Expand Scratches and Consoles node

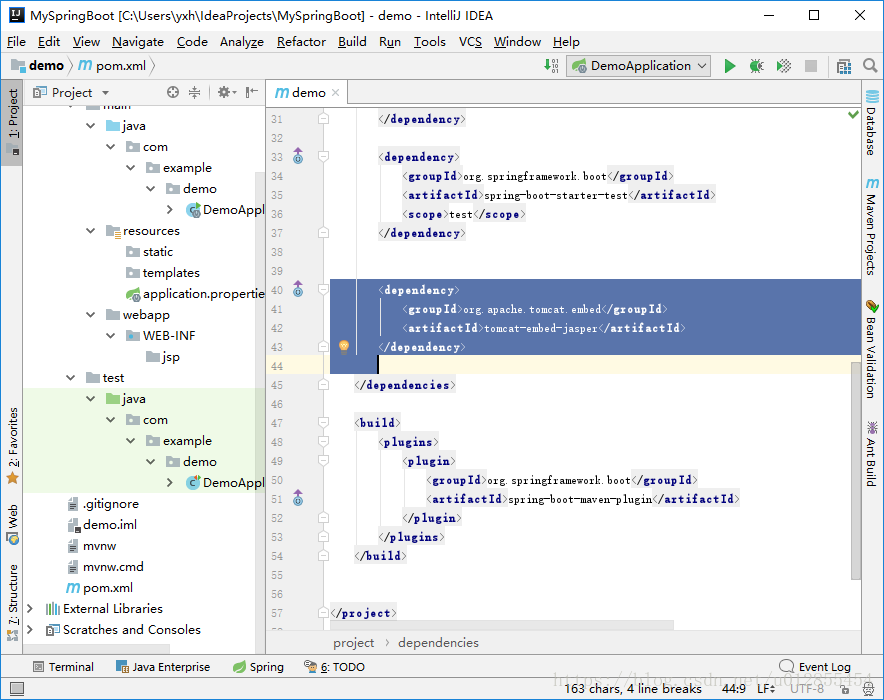click(x=30, y=630)
